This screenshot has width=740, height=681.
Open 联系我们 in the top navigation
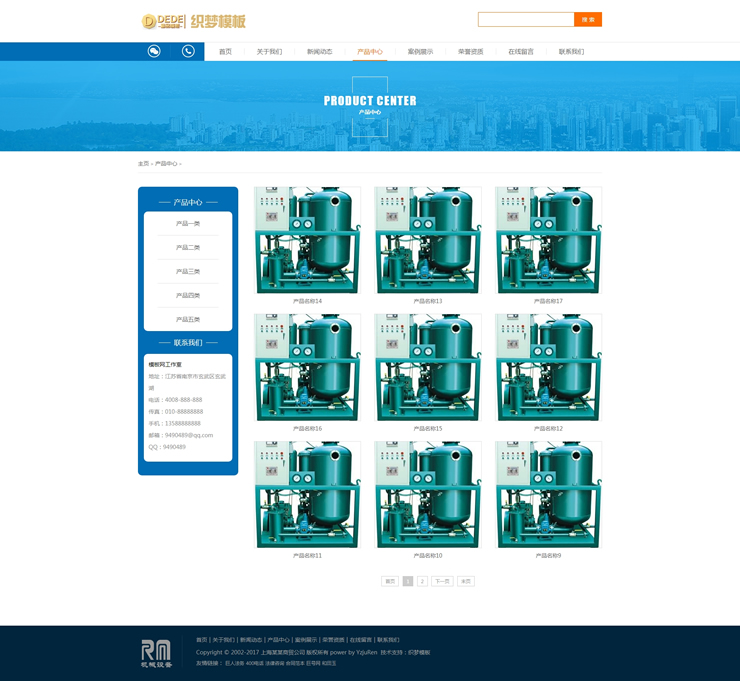point(571,52)
